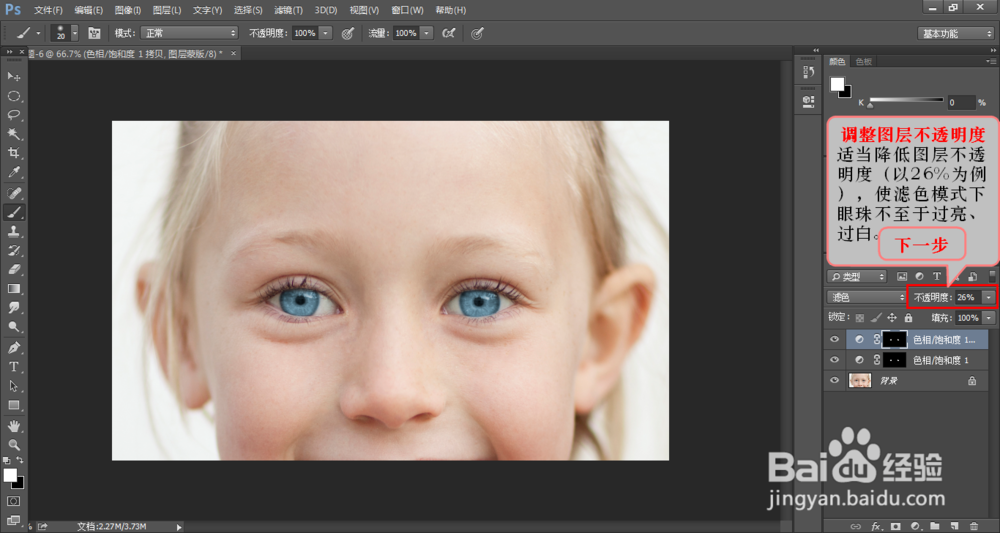Select the Gradient tool
The image size is (1000, 533).
[13, 289]
